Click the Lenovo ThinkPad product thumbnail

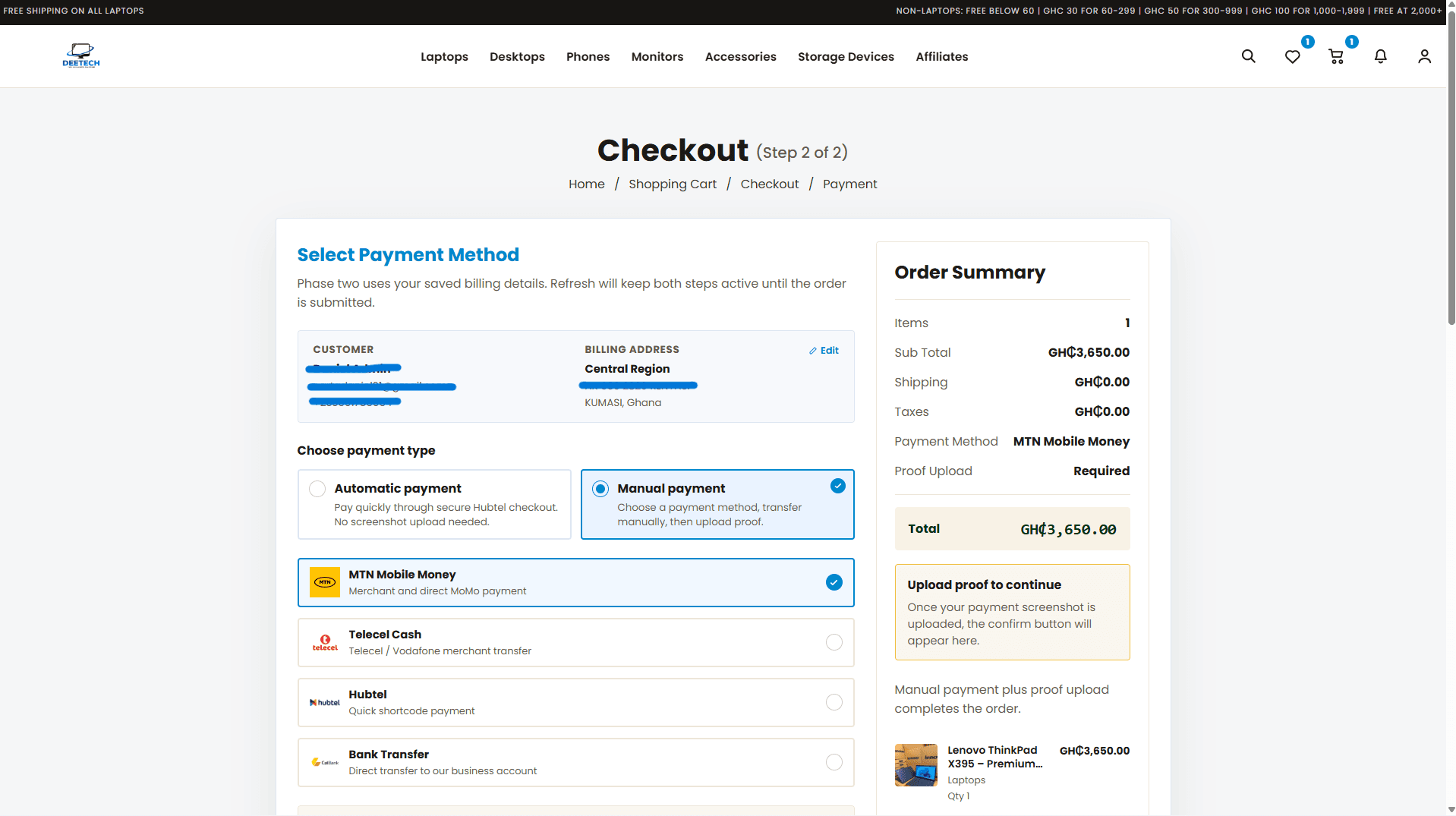[916, 764]
